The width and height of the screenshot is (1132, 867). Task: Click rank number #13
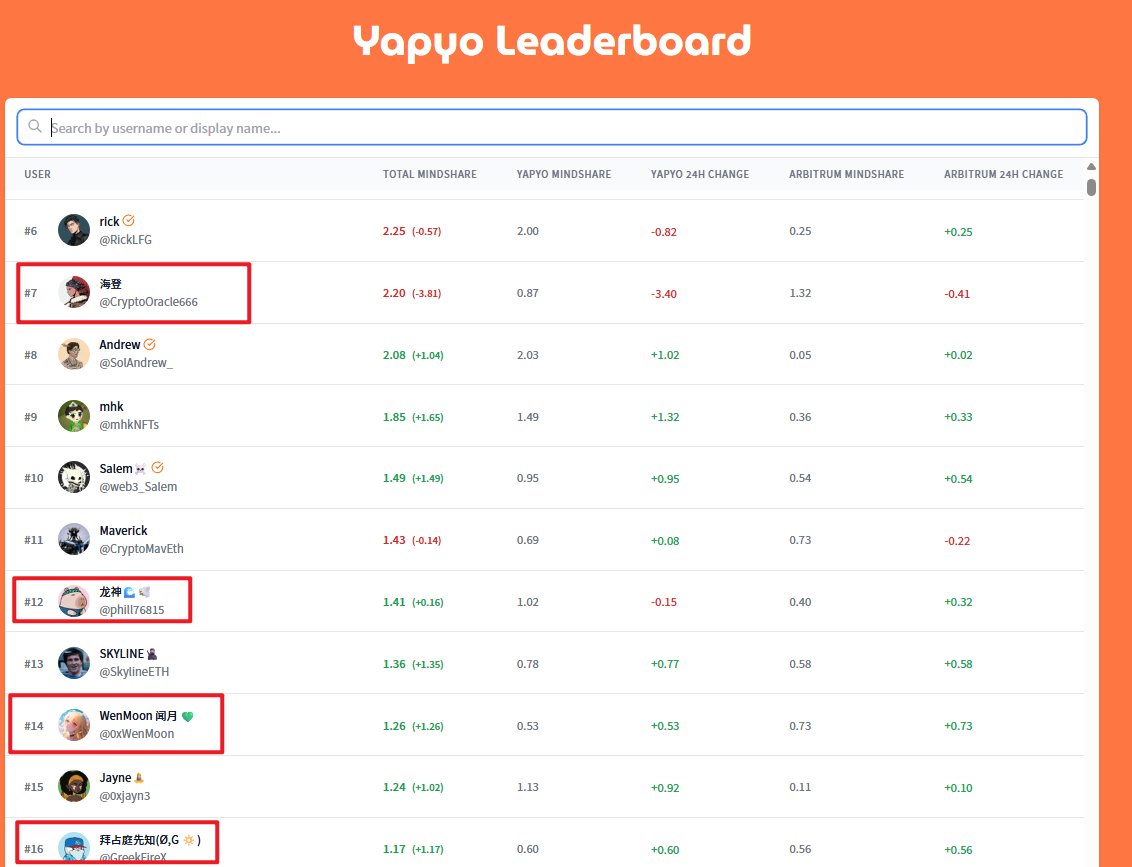click(33, 664)
